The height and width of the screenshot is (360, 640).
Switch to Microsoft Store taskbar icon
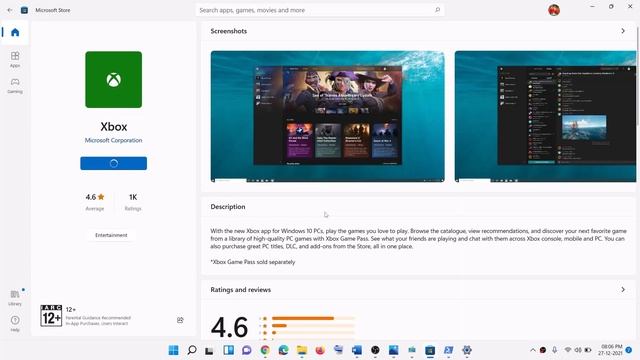tap(430, 350)
